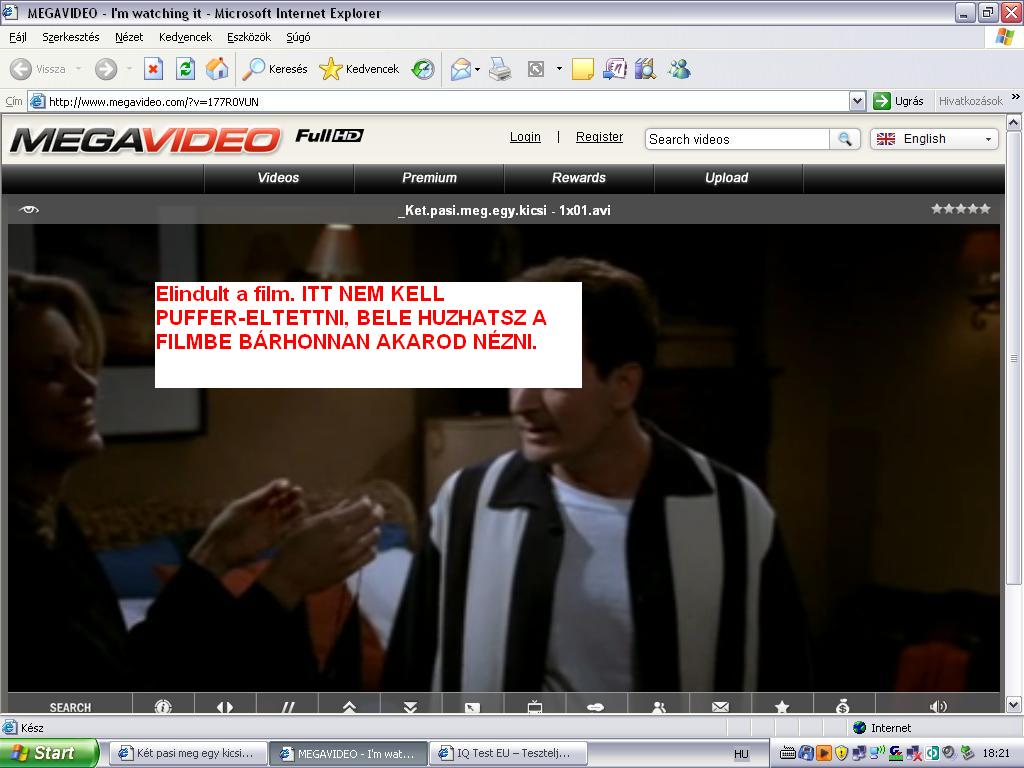Expand the address bar dropdown
Screen dimensions: 1024x768
[857, 101]
